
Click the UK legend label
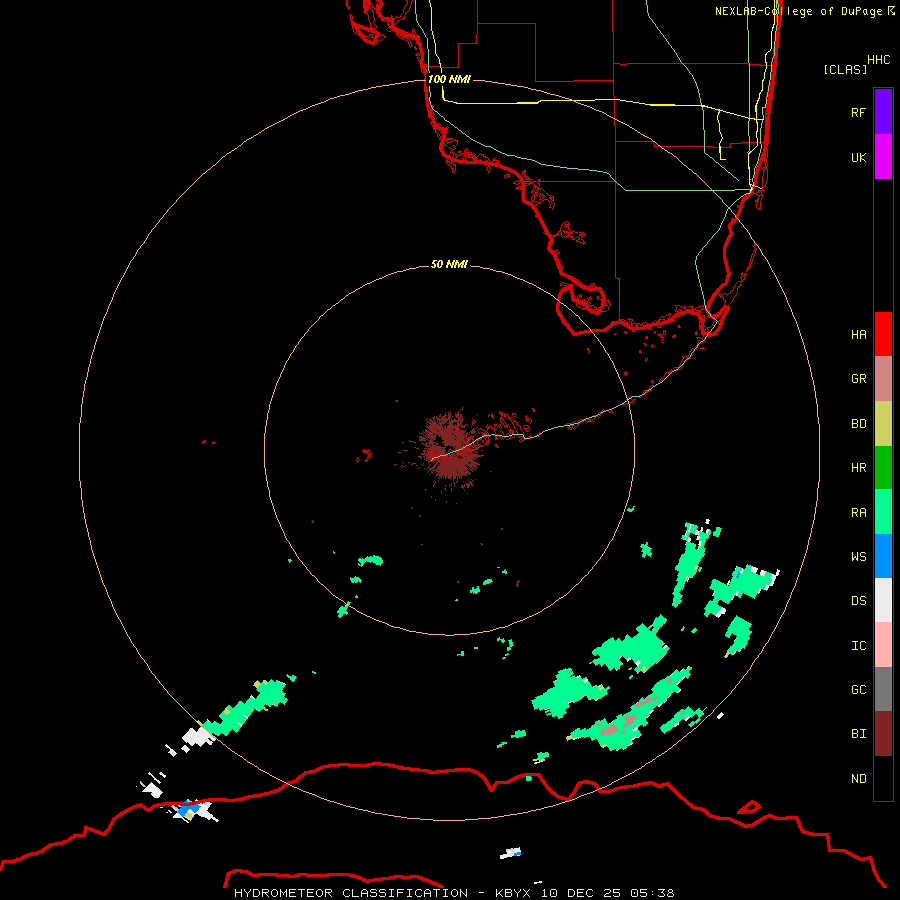[858, 157]
